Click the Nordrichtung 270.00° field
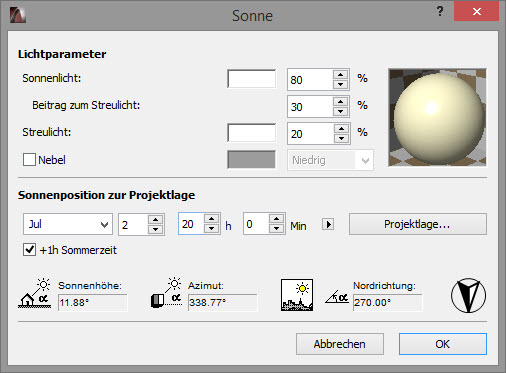Viewport: 506px width, 373px height. click(x=387, y=303)
